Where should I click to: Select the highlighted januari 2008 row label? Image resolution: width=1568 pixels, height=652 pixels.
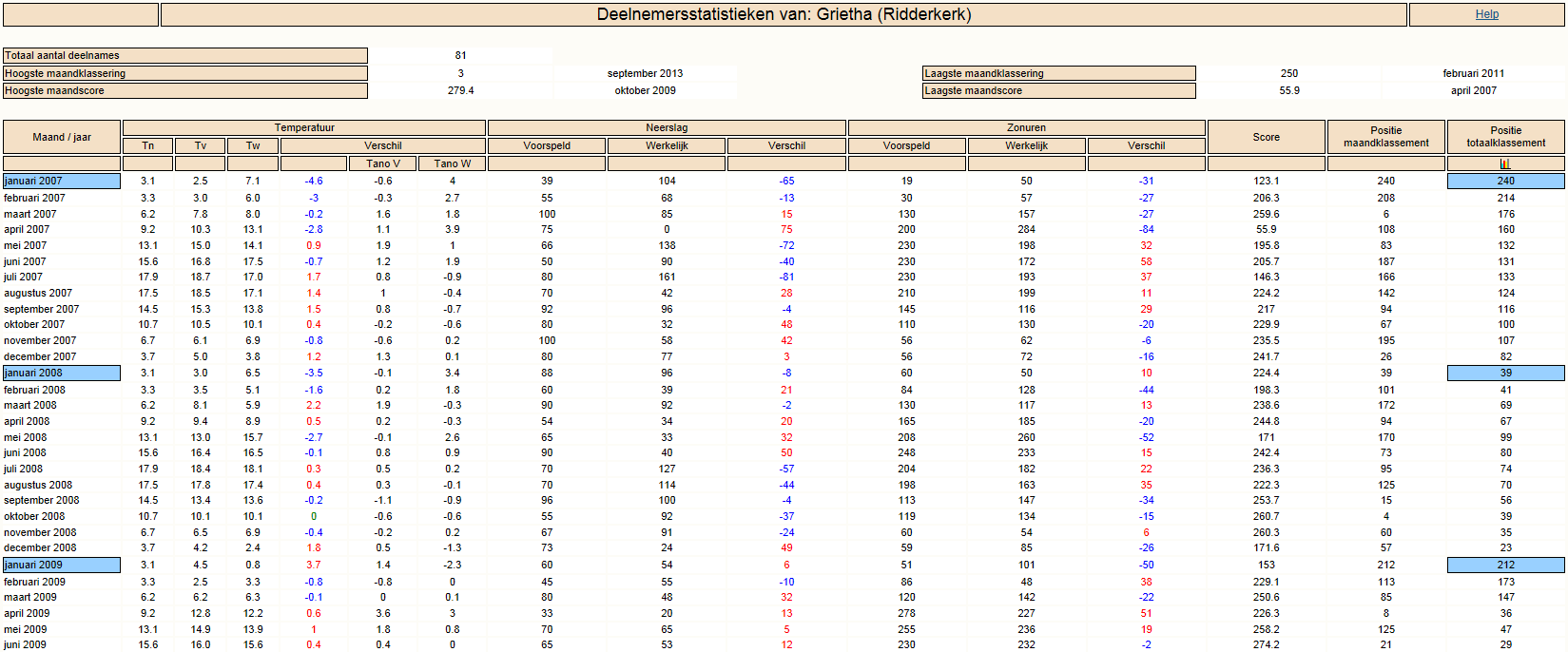pyautogui.click(x=62, y=373)
